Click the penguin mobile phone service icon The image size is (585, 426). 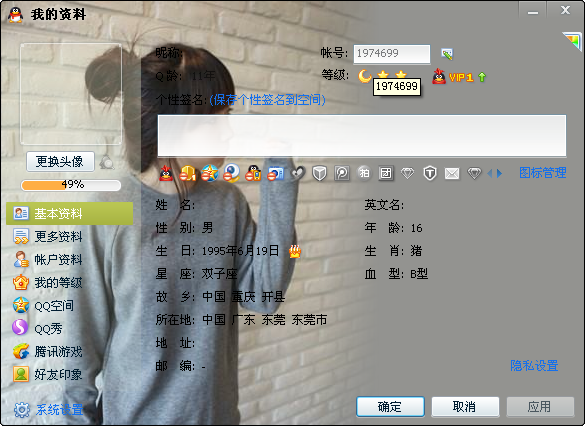(x=254, y=173)
